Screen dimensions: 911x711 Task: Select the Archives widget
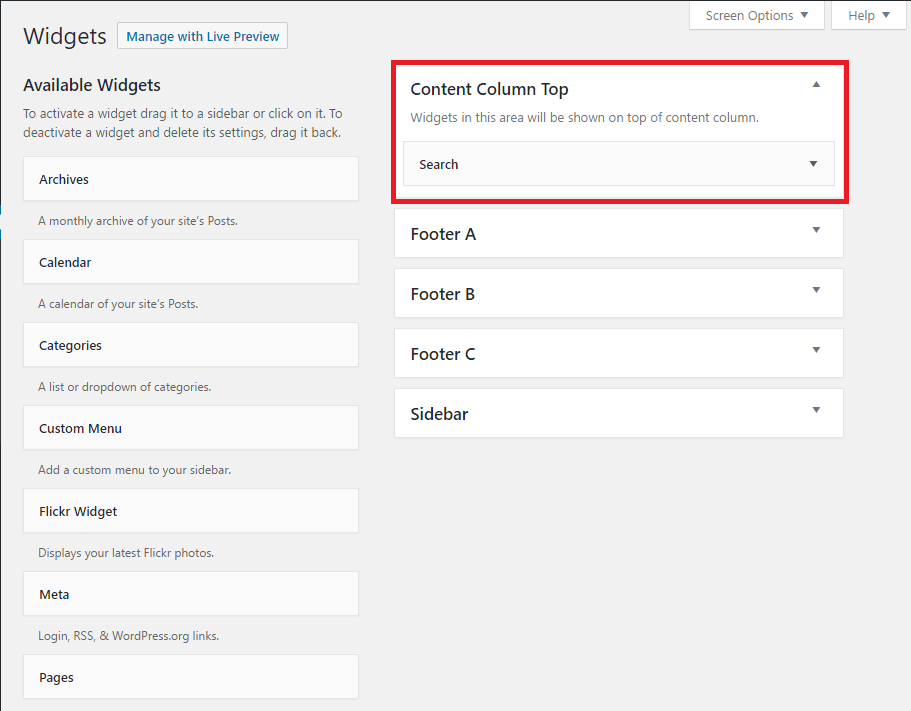pos(190,178)
